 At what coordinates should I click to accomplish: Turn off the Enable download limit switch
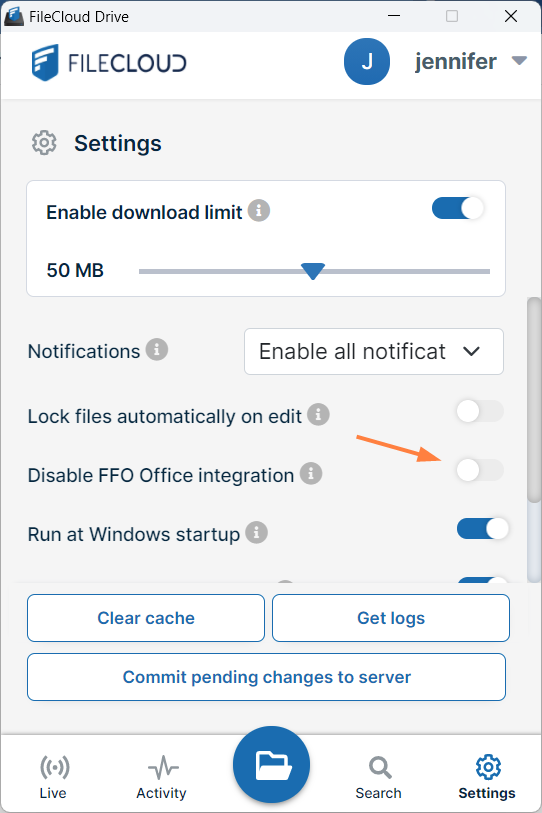[458, 208]
